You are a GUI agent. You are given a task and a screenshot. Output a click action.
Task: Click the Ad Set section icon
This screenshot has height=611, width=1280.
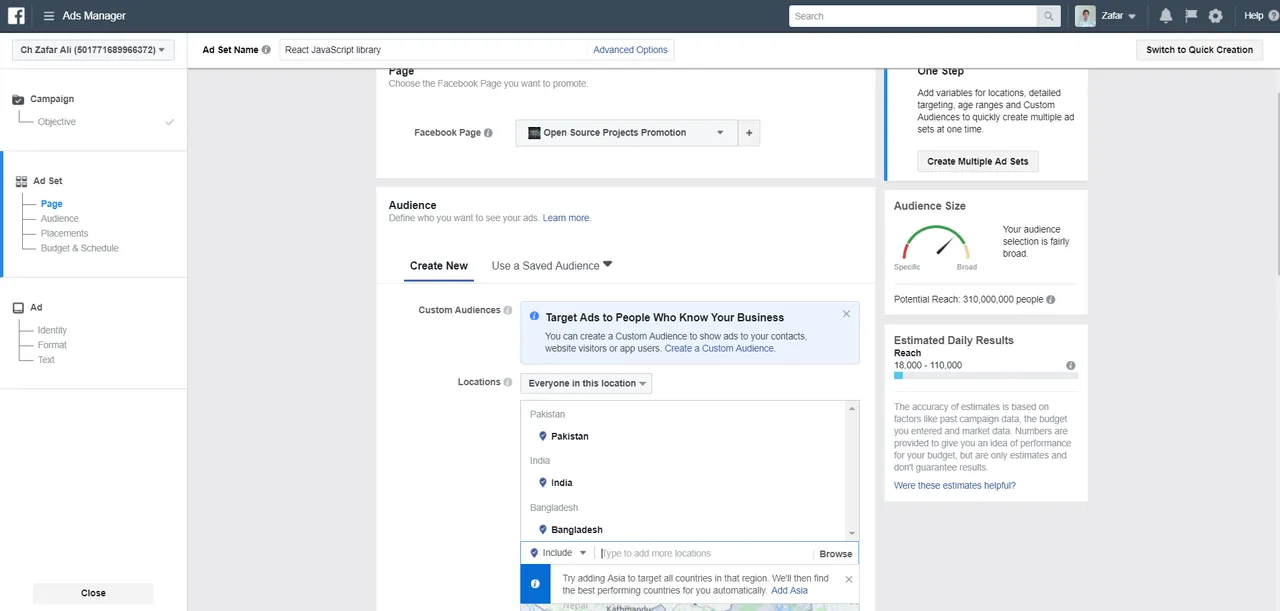pyautogui.click(x=21, y=182)
